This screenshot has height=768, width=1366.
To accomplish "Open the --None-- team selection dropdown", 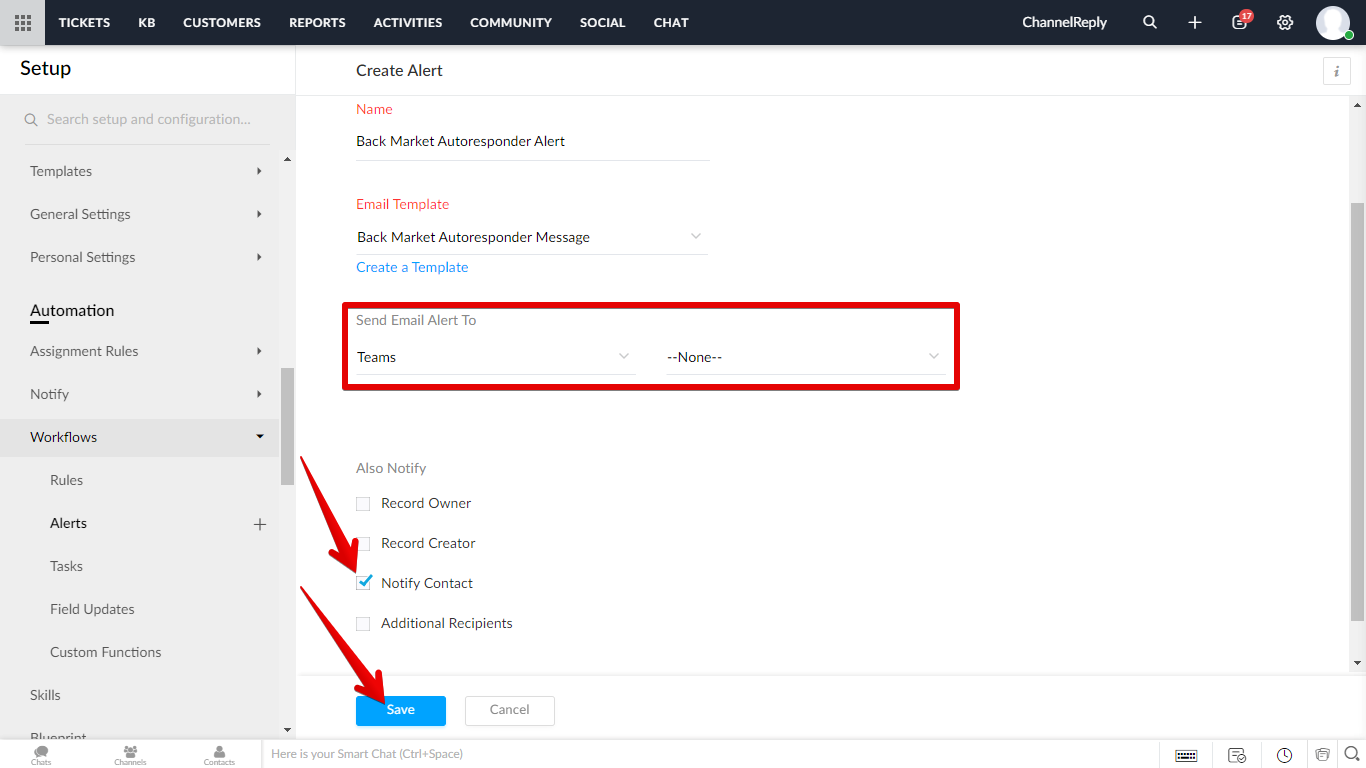I will tap(806, 357).
